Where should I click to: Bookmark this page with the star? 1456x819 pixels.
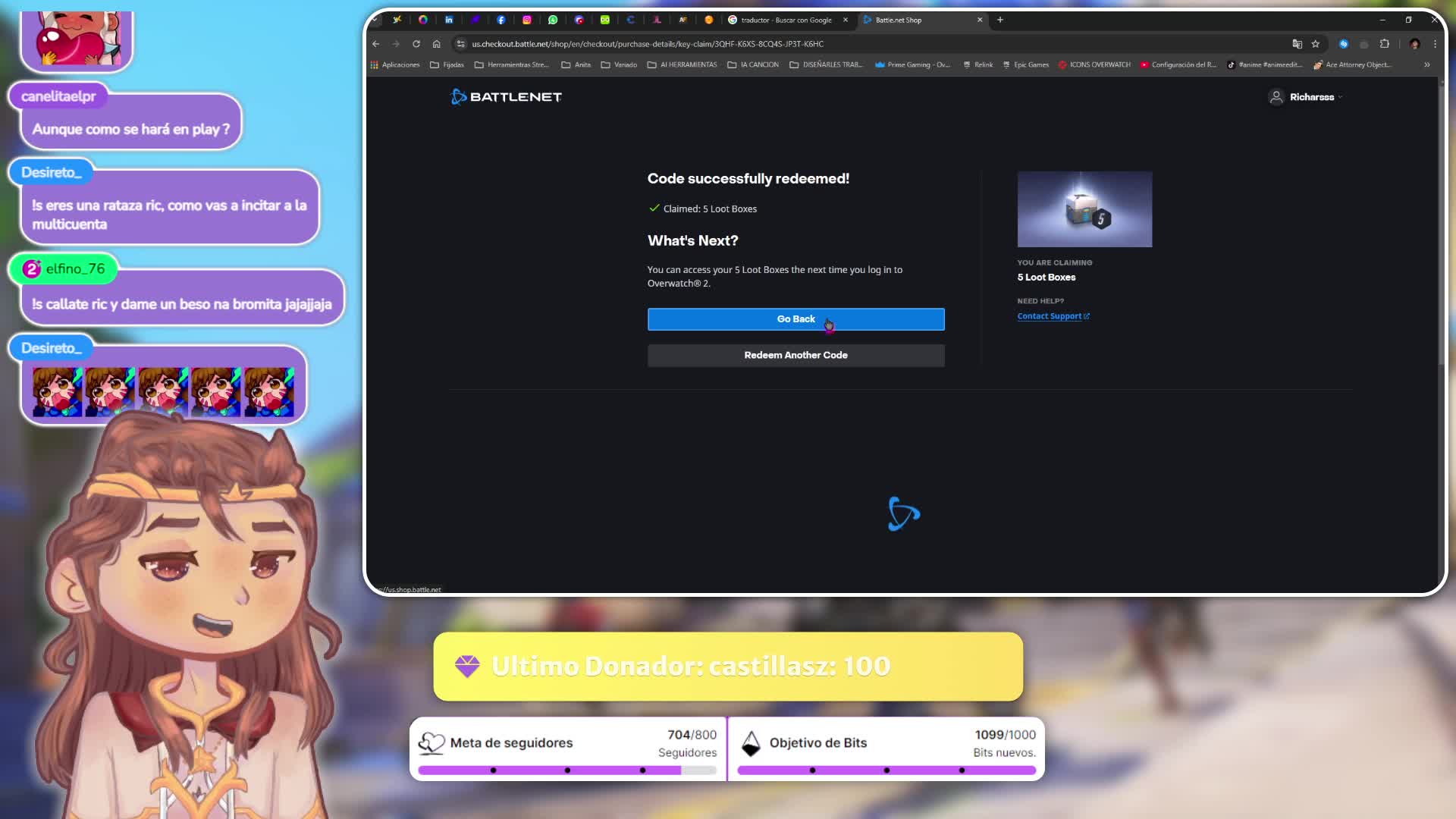[x=1316, y=44]
